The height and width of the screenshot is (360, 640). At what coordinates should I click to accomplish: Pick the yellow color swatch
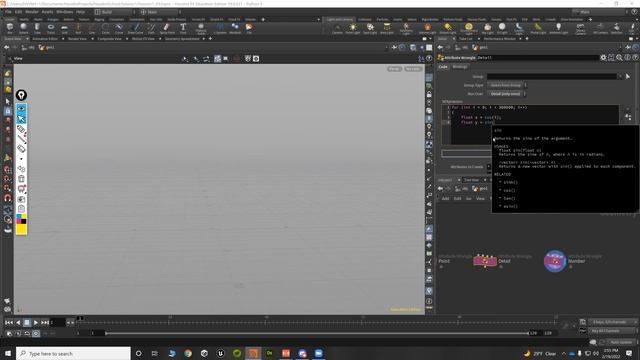21,229
